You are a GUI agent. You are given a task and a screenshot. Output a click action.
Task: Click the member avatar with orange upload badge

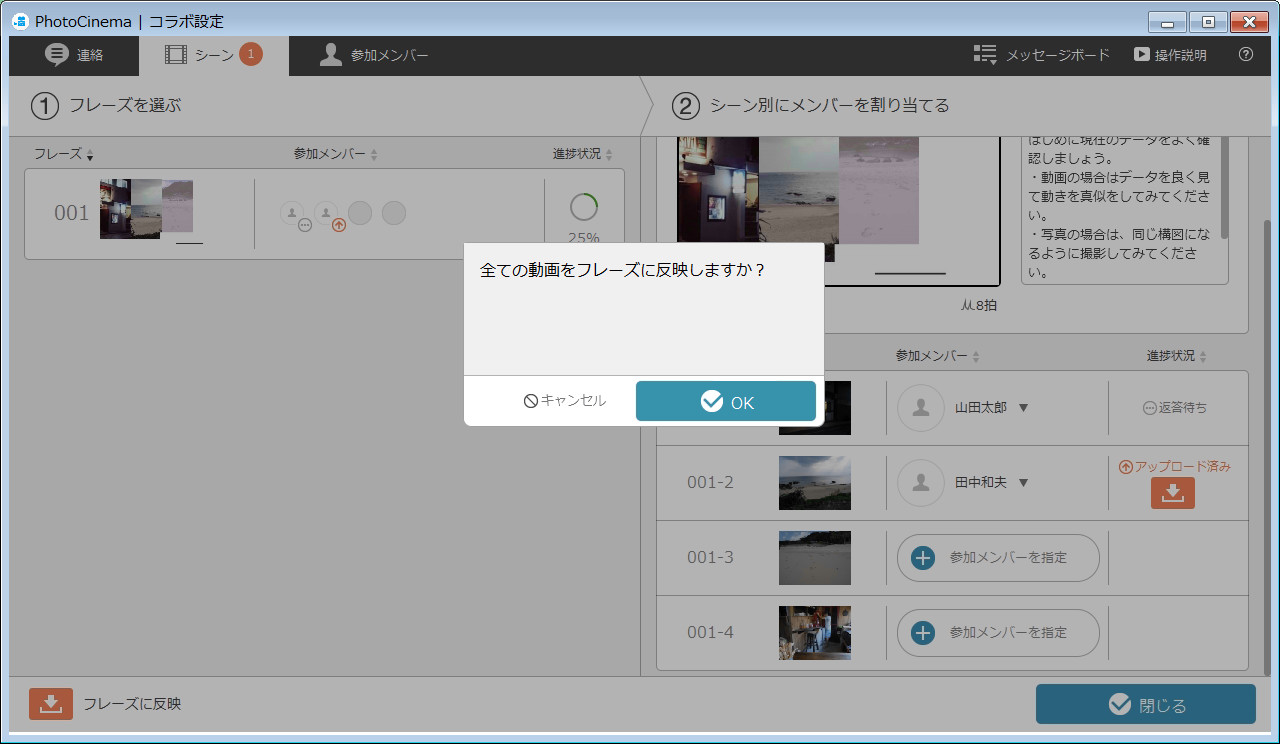(x=325, y=212)
